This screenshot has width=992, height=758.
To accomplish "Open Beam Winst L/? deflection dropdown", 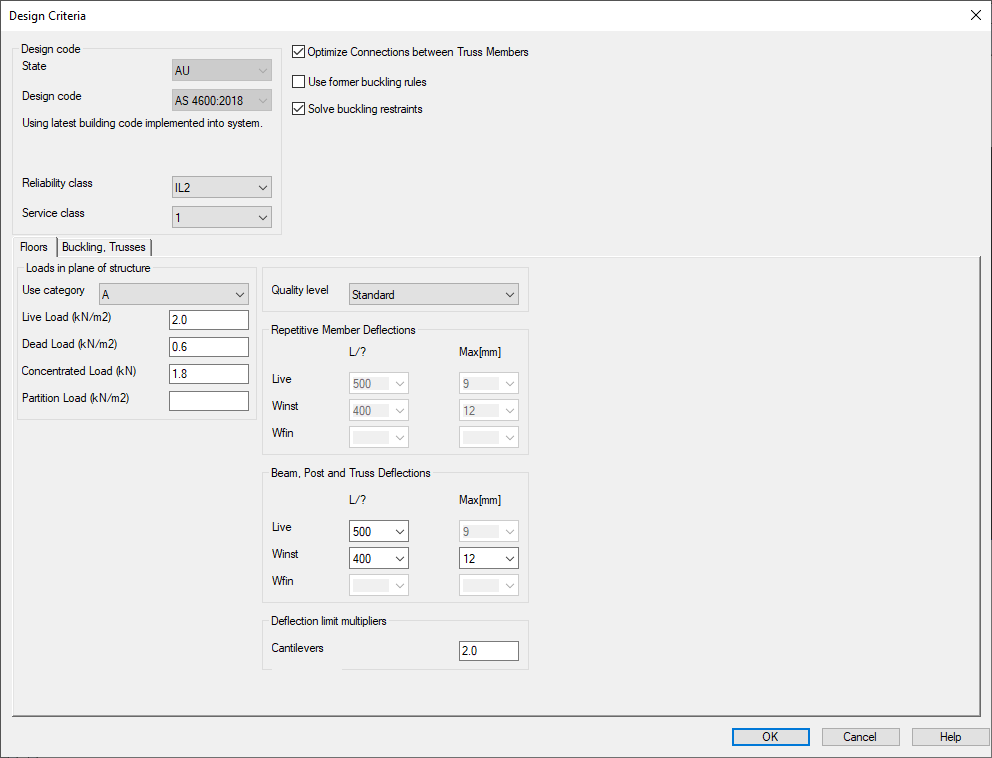I will (378, 559).
